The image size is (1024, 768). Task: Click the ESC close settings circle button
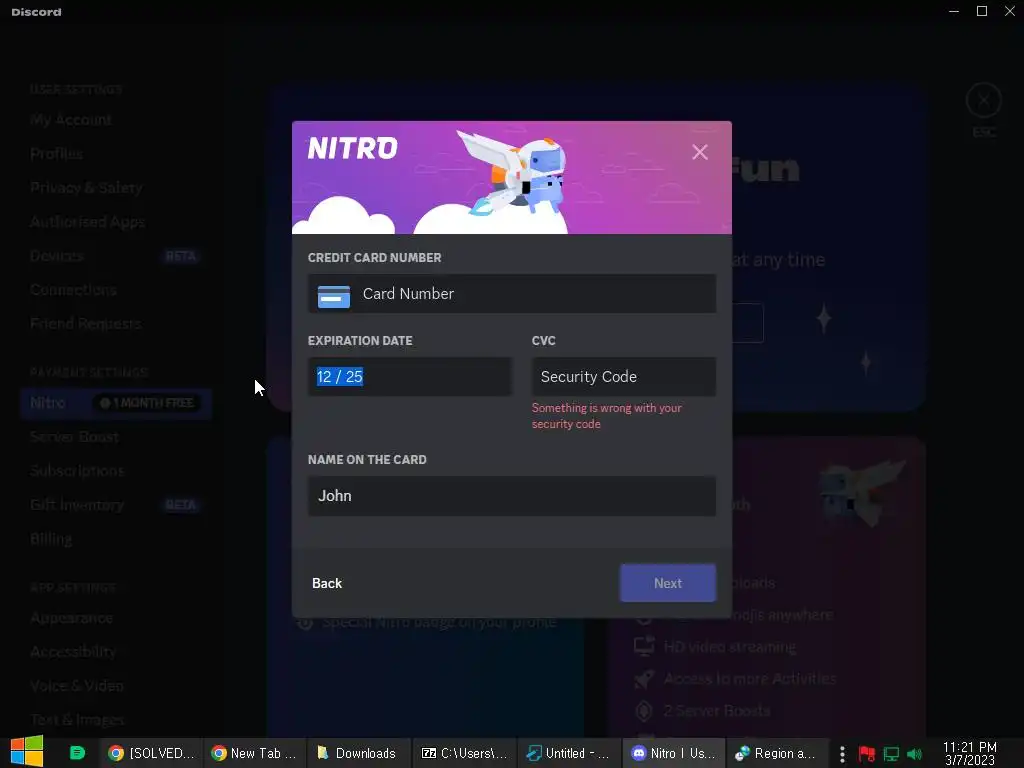(x=984, y=101)
